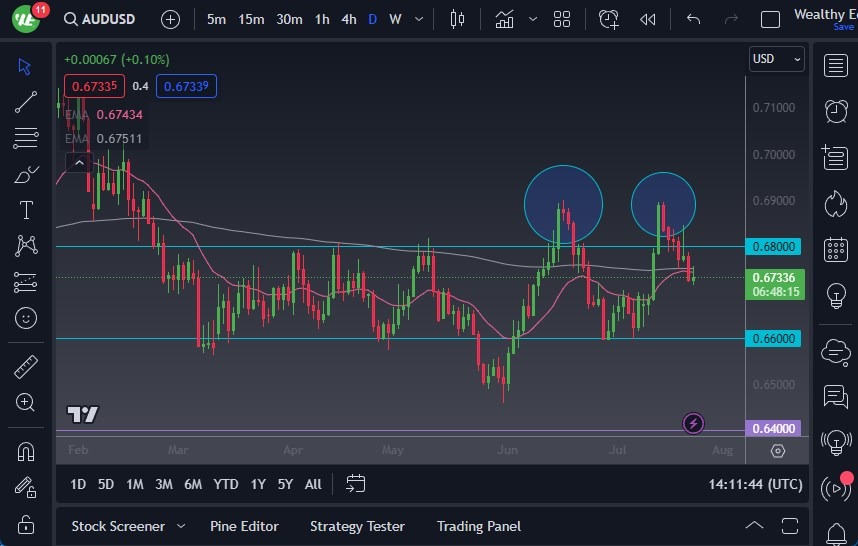
Task: Set the chart range to YTD
Action: tap(226, 484)
